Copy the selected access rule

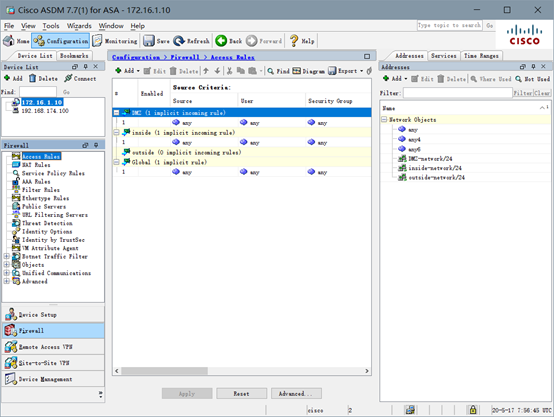(x=241, y=71)
